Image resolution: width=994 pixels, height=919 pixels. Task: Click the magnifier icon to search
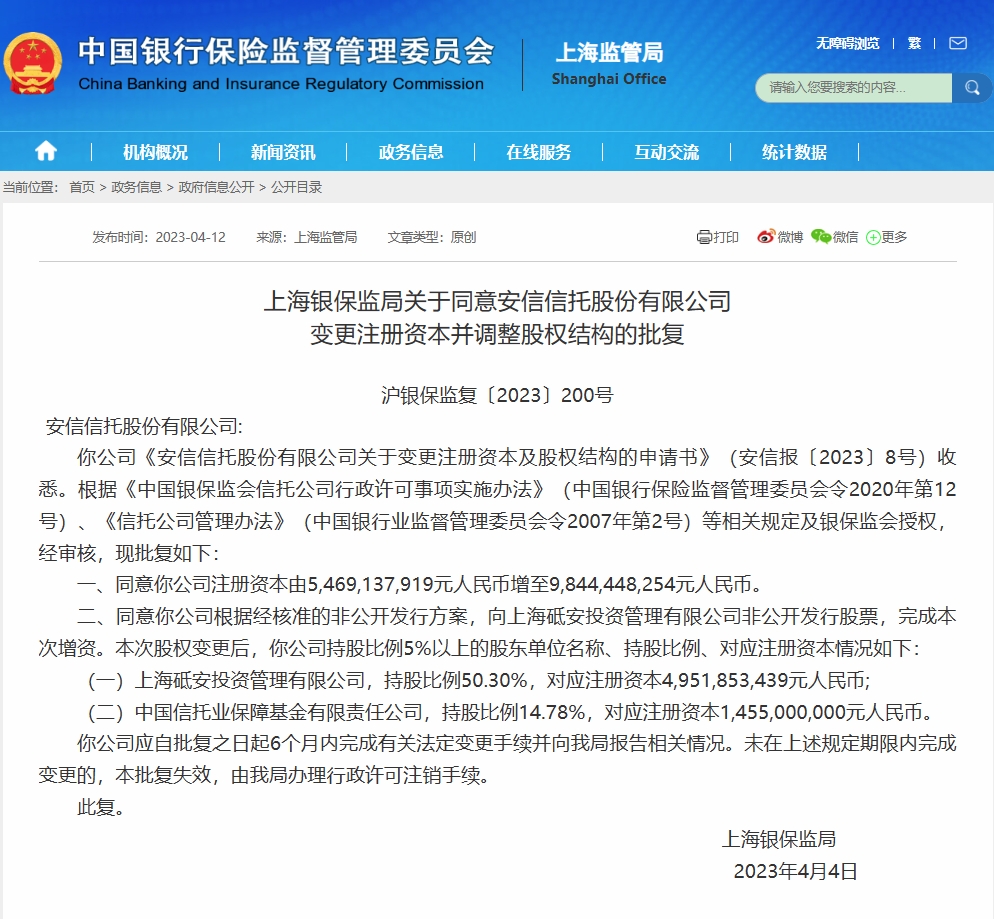tap(971, 88)
